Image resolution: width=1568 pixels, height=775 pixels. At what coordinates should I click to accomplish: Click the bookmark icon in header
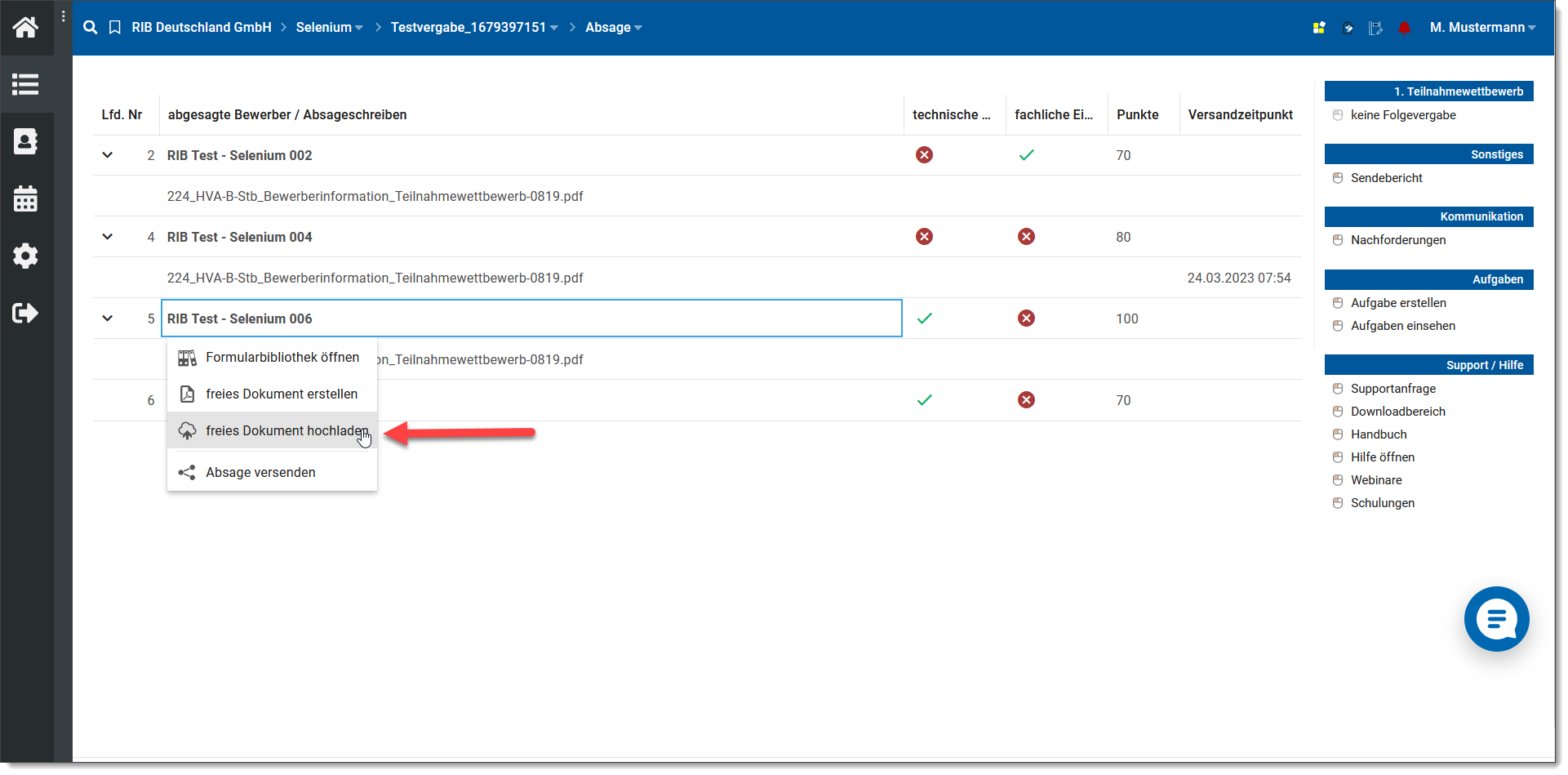[x=115, y=27]
